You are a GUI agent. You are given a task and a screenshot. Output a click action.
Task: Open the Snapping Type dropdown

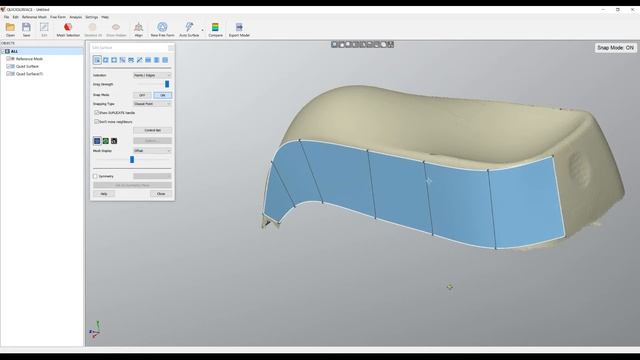tap(152, 104)
